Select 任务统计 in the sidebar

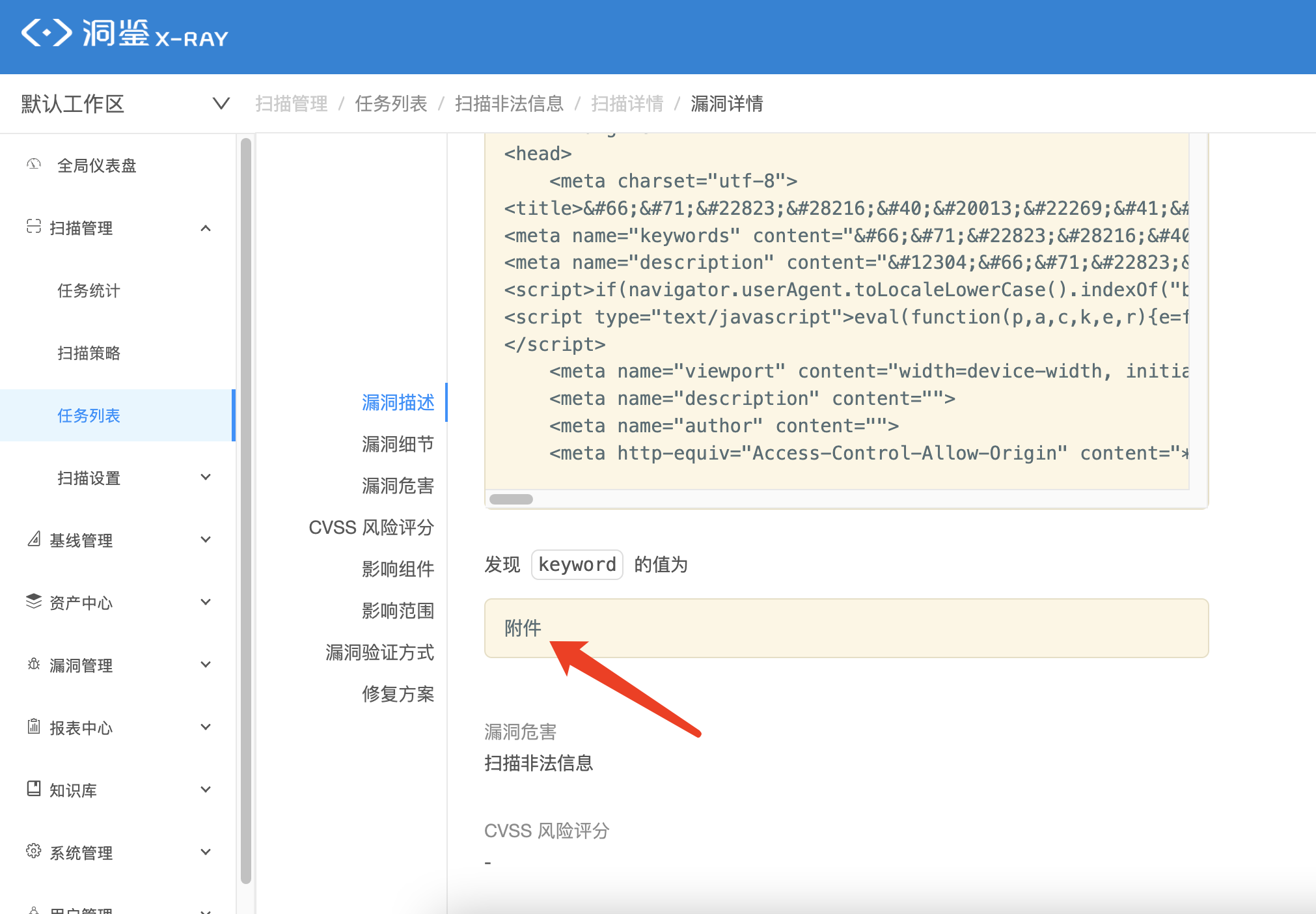pos(89,290)
